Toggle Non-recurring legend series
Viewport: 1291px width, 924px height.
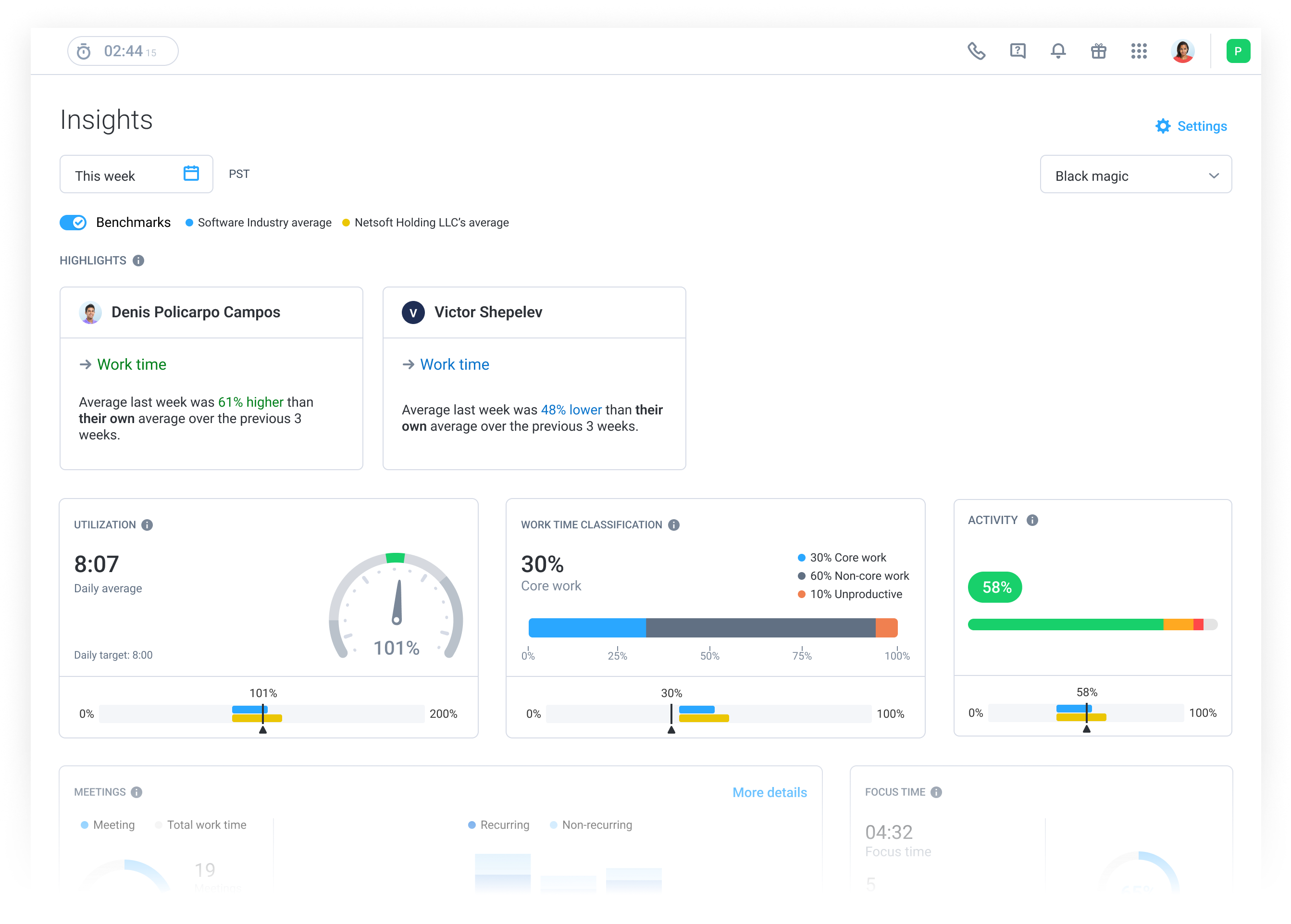(x=591, y=825)
